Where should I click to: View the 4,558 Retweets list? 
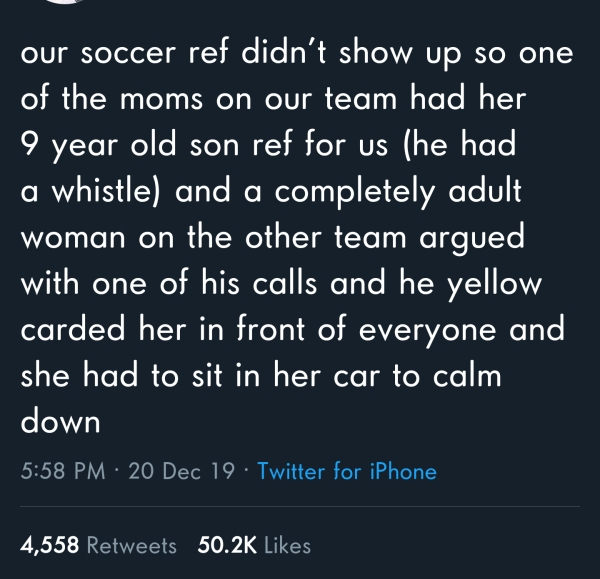pos(98,545)
